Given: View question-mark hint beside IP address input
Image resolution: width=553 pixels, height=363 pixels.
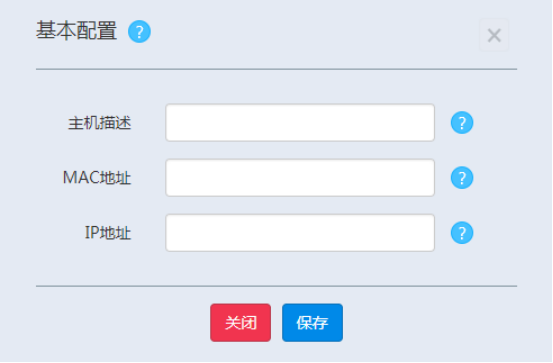Looking at the screenshot, I should [x=462, y=233].
